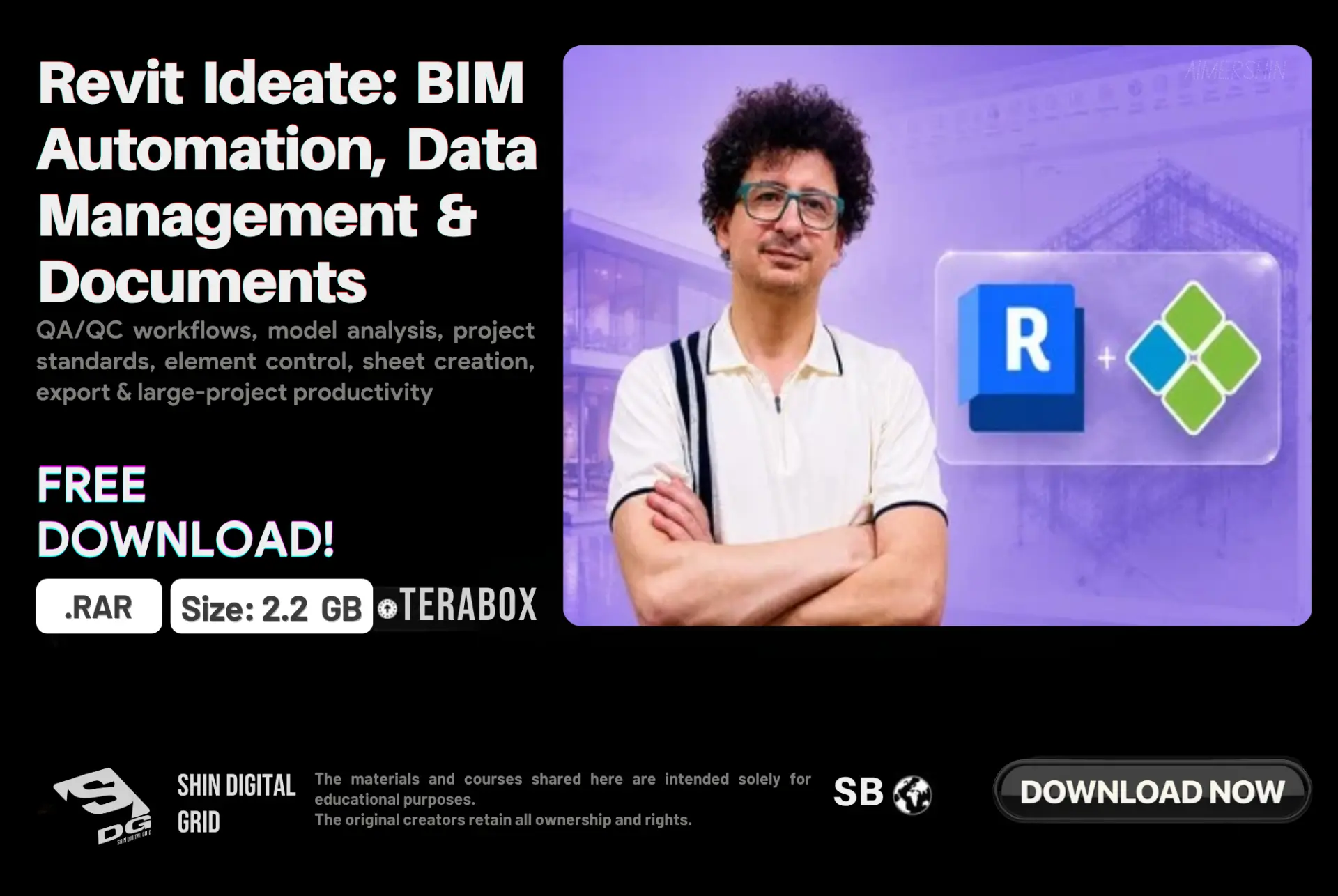Click the FREE DOWNLOAD! text
1338x896 pixels.
coord(185,512)
